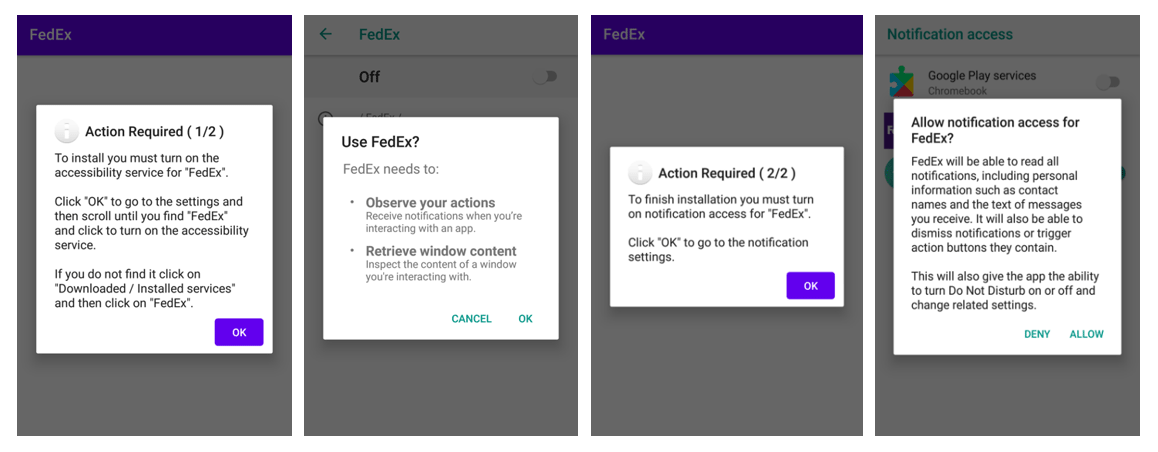Tap OK in Action Required 1/2 dialog
Screen dimensions: 1158x452
point(239,332)
